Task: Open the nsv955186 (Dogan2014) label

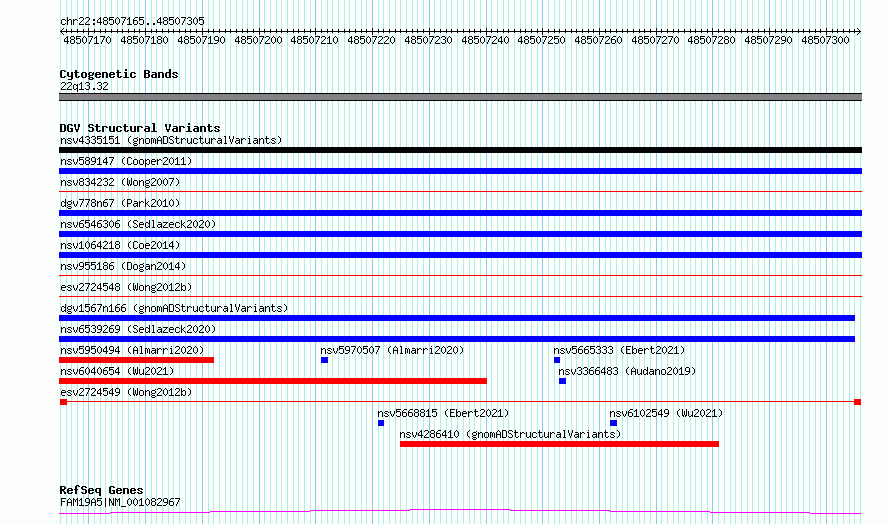Action: (123, 266)
